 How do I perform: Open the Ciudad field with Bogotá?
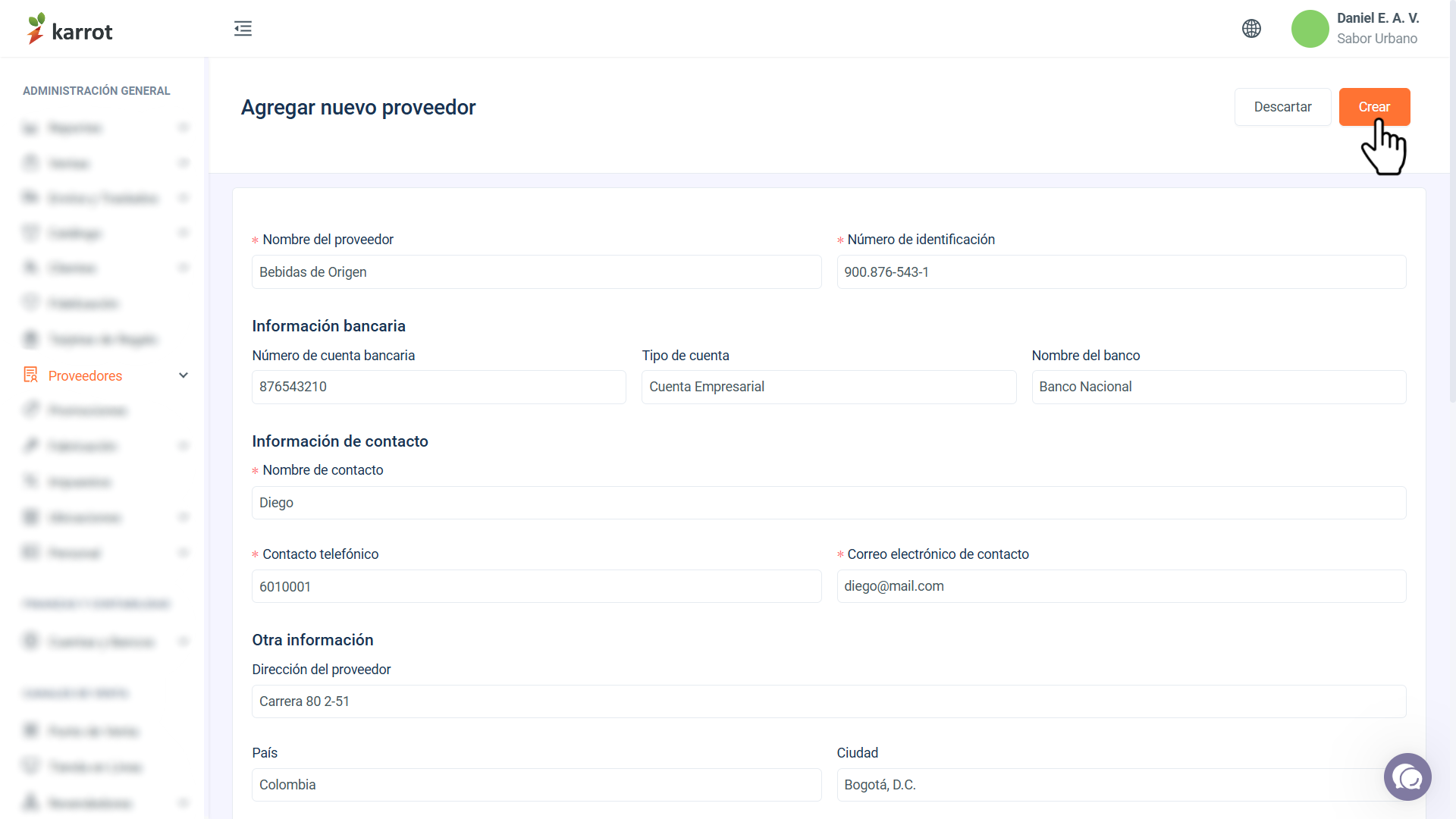1121,785
